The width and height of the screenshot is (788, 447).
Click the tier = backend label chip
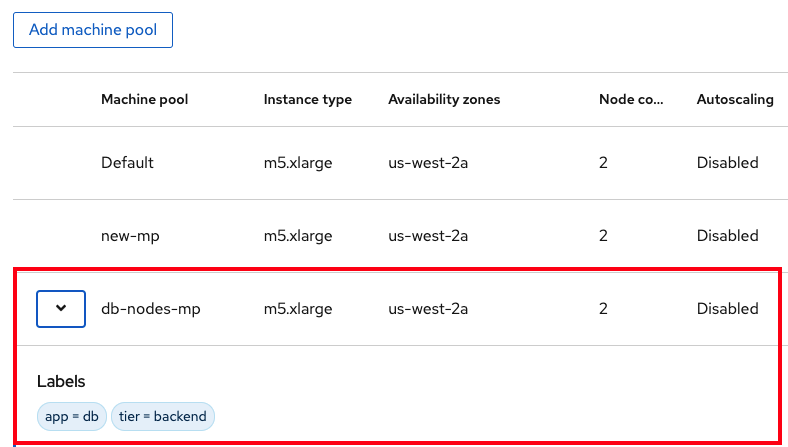coord(163,416)
